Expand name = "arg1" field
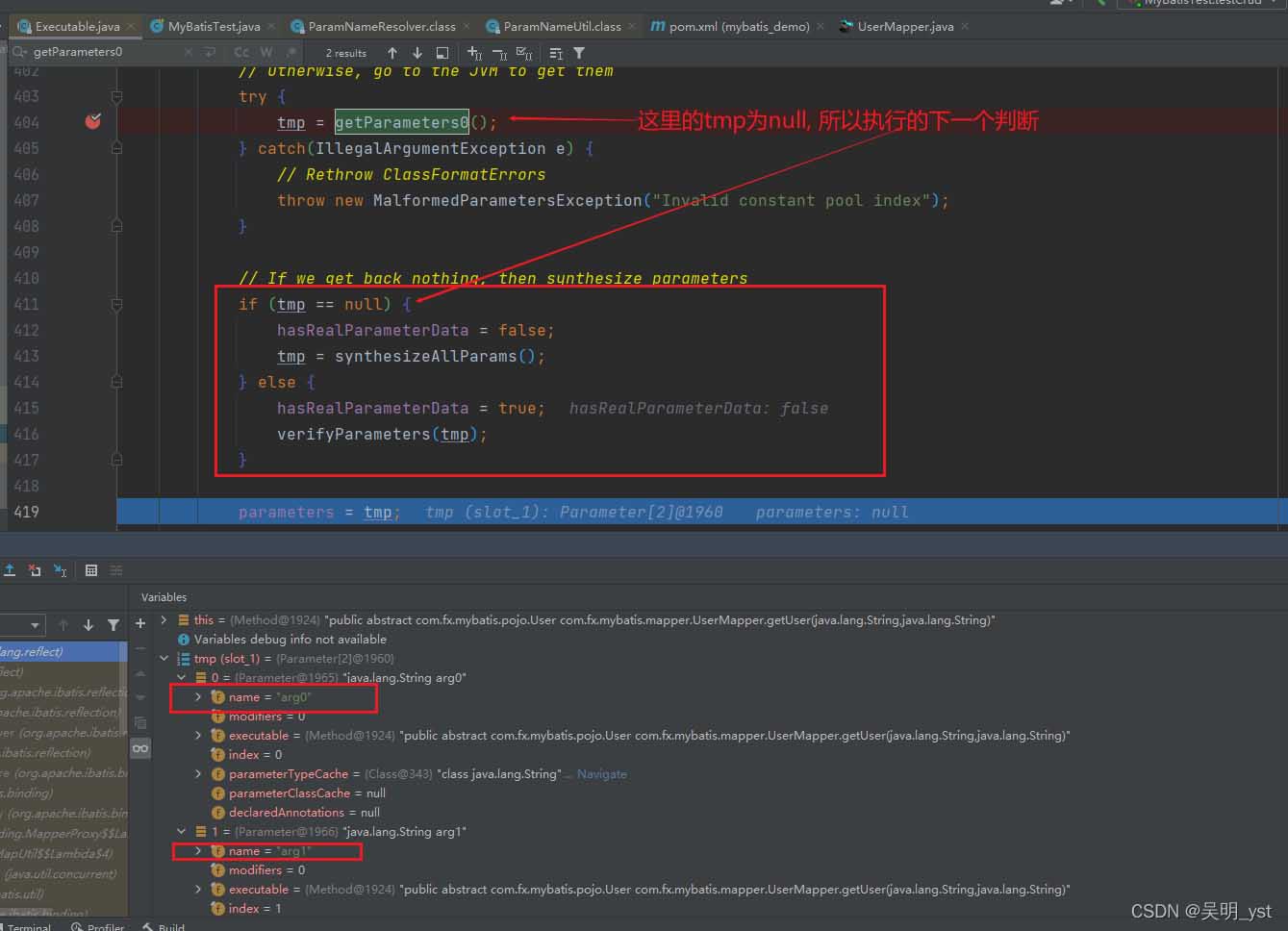This screenshot has width=1288, height=931. coord(198,851)
